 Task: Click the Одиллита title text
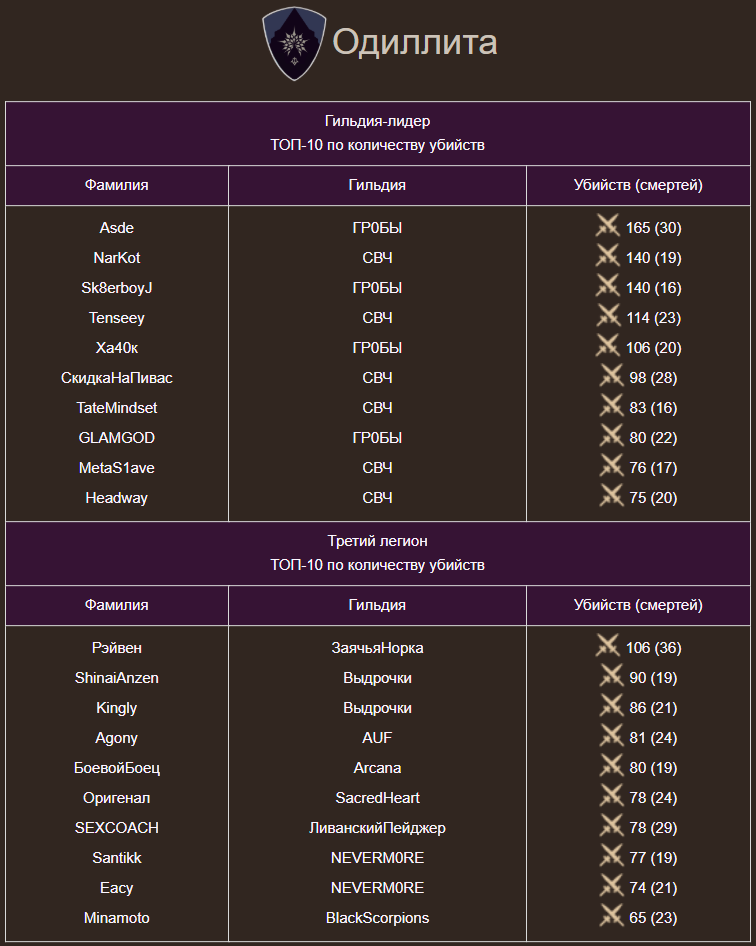(414, 43)
